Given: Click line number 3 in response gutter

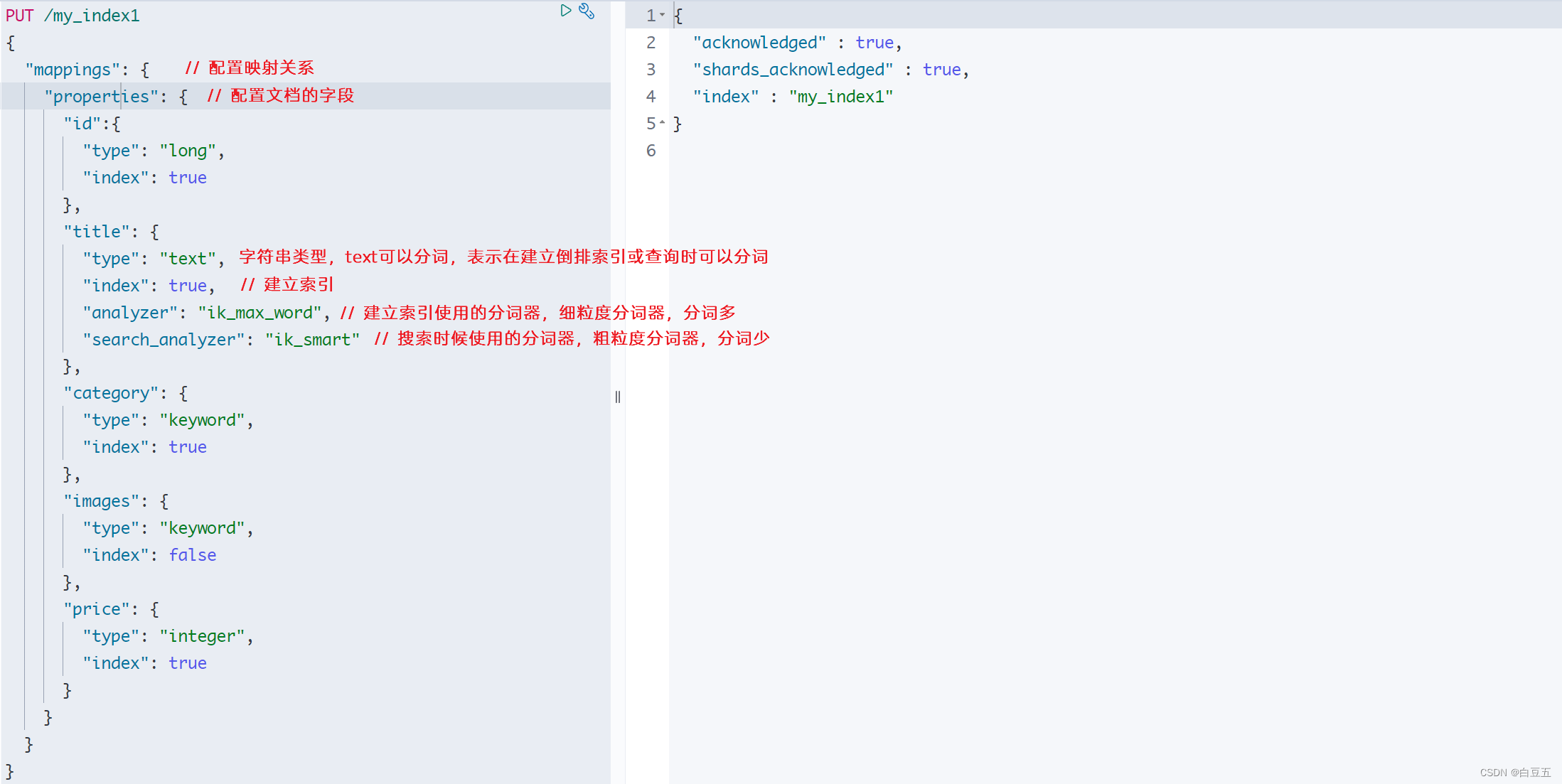Looking at the screenshot, I should point(651,70).
